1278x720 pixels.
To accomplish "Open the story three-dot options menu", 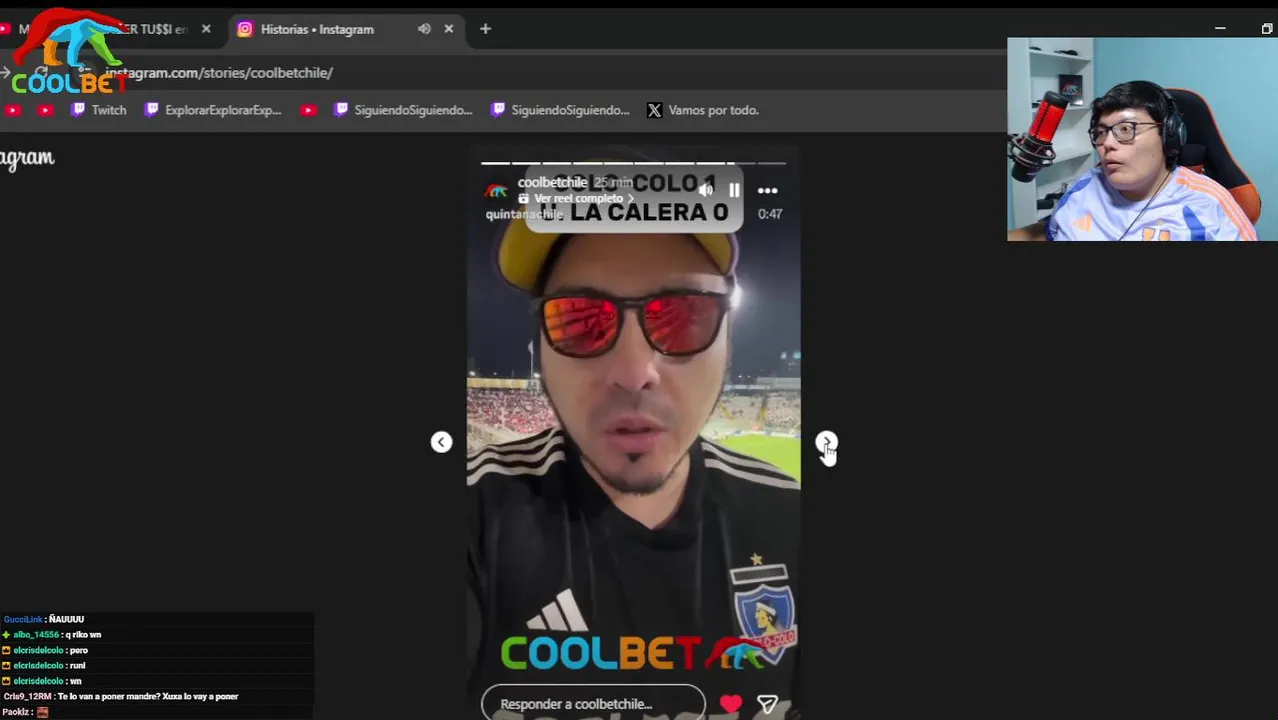I will click(x=767, y=190).
